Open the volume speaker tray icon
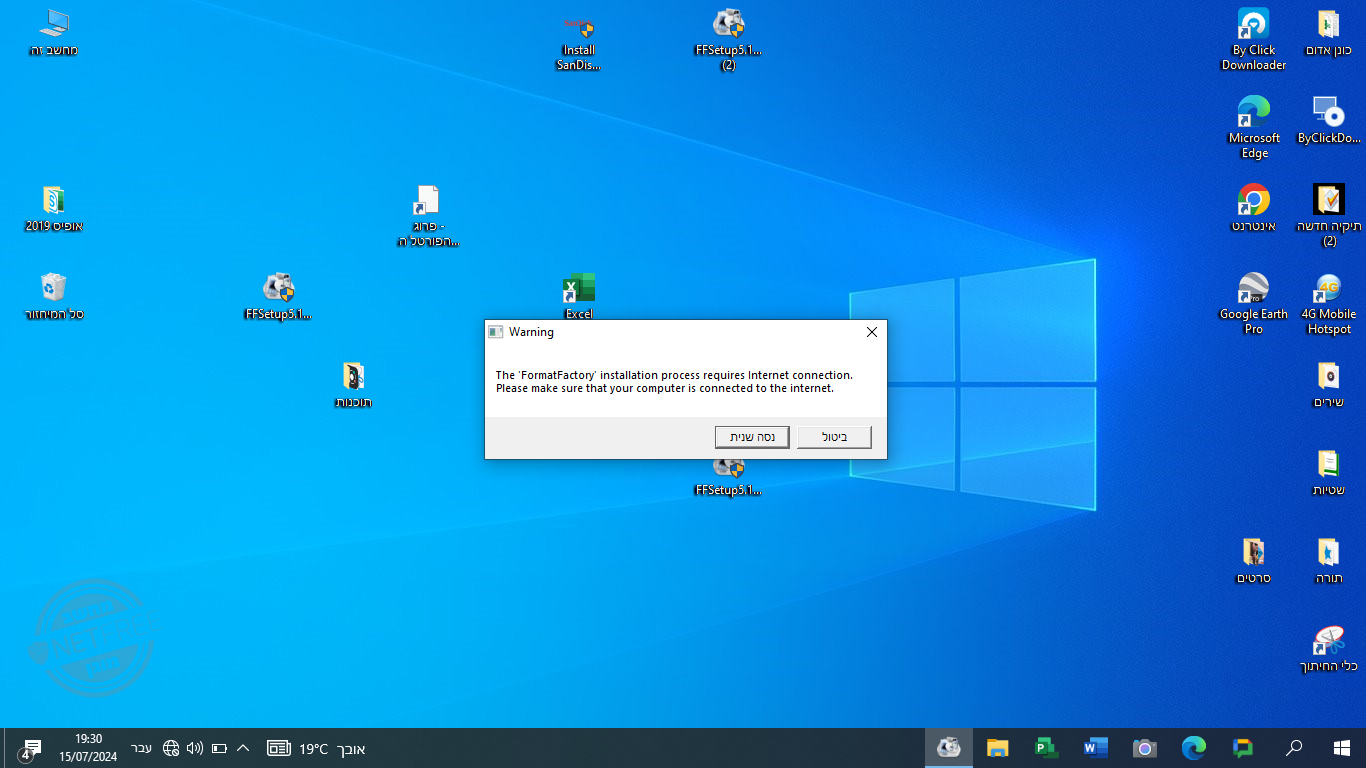This screenshot has height=768, width=1366. [195, 748]
